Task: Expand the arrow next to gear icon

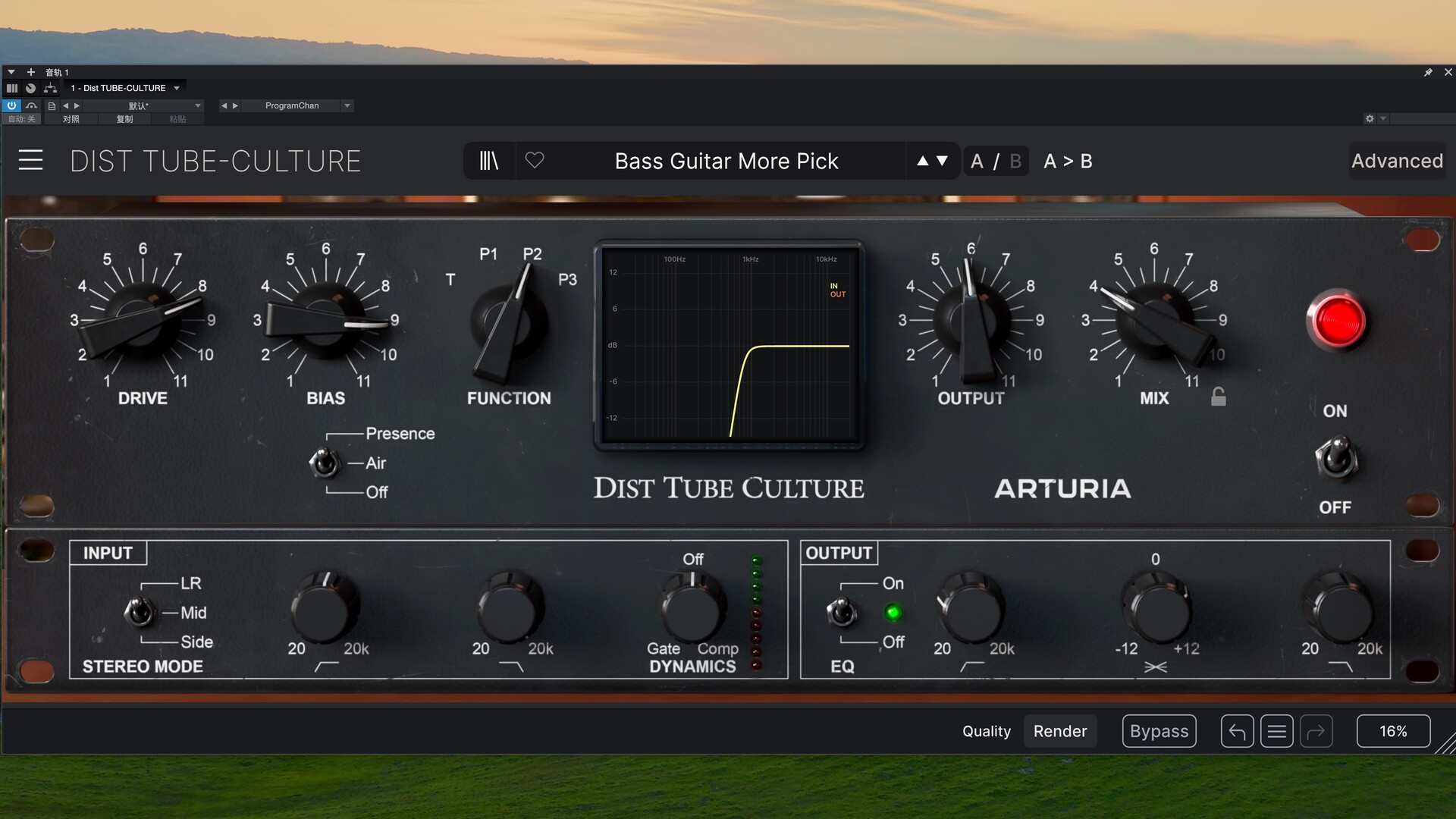Action: click(x=1383, y=118)
